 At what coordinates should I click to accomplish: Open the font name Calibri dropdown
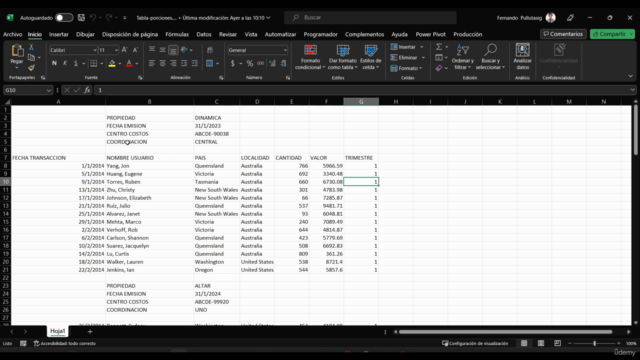coord(95,50)
